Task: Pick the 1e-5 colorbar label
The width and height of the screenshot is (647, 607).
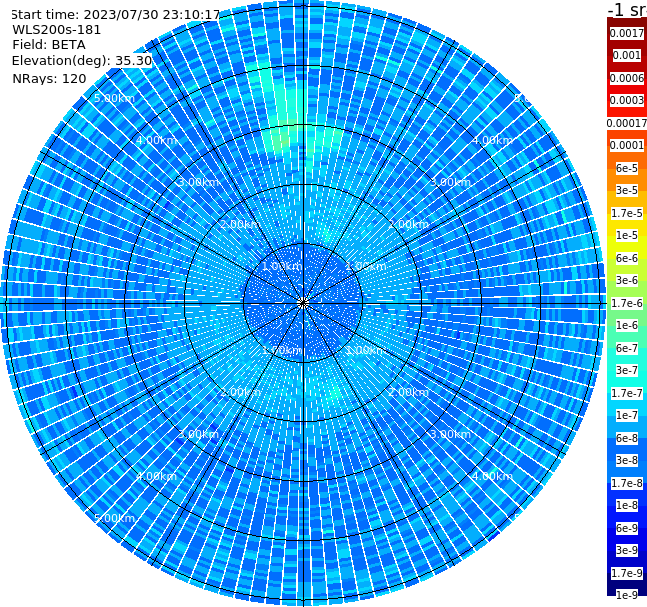Action: [627, 235]
